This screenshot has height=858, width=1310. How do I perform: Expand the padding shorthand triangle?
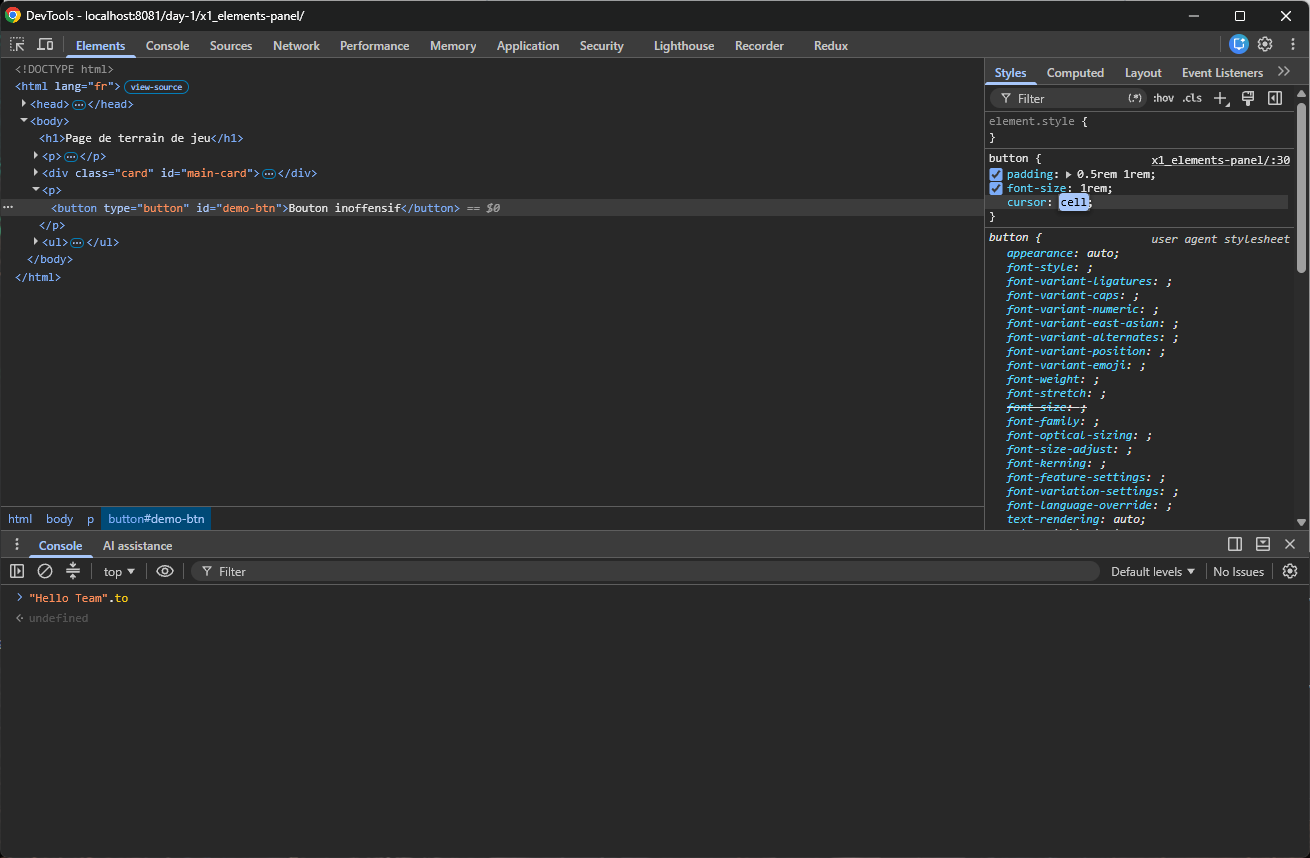click(x=1069, y=174)
